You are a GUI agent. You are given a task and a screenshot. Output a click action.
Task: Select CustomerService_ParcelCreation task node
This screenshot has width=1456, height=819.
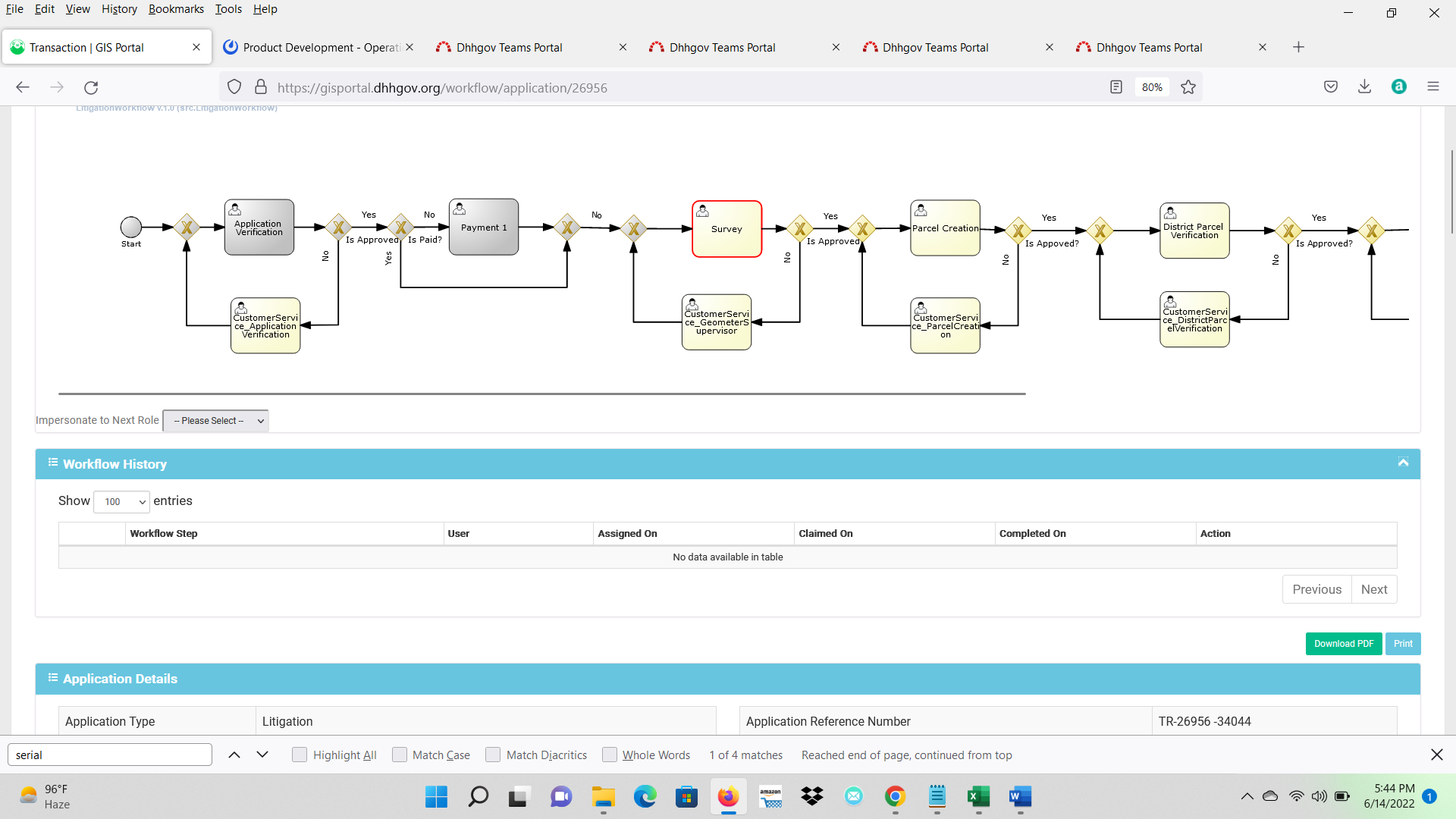click(x=945, y=325)
